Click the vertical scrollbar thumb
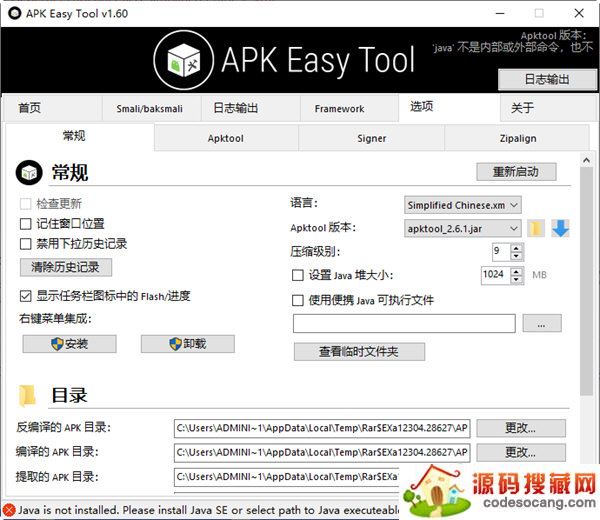 586,281
